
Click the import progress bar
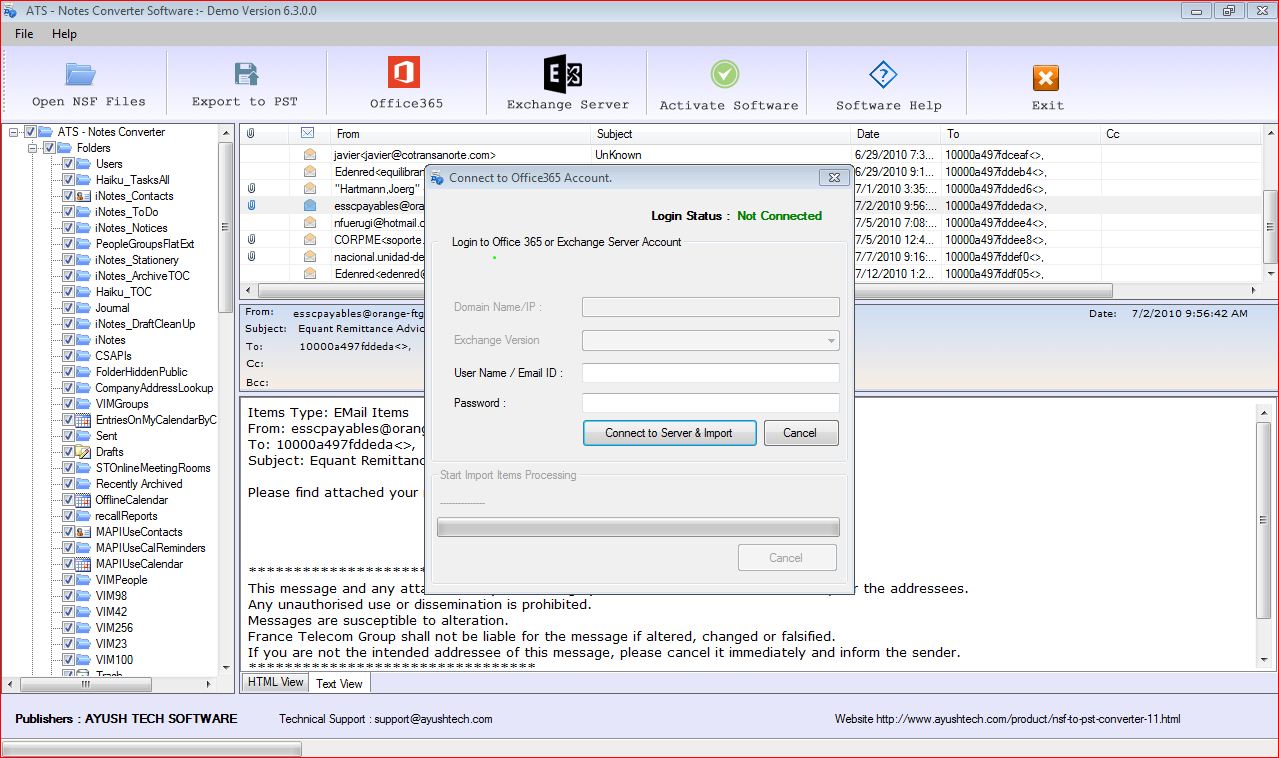(638, 528)
